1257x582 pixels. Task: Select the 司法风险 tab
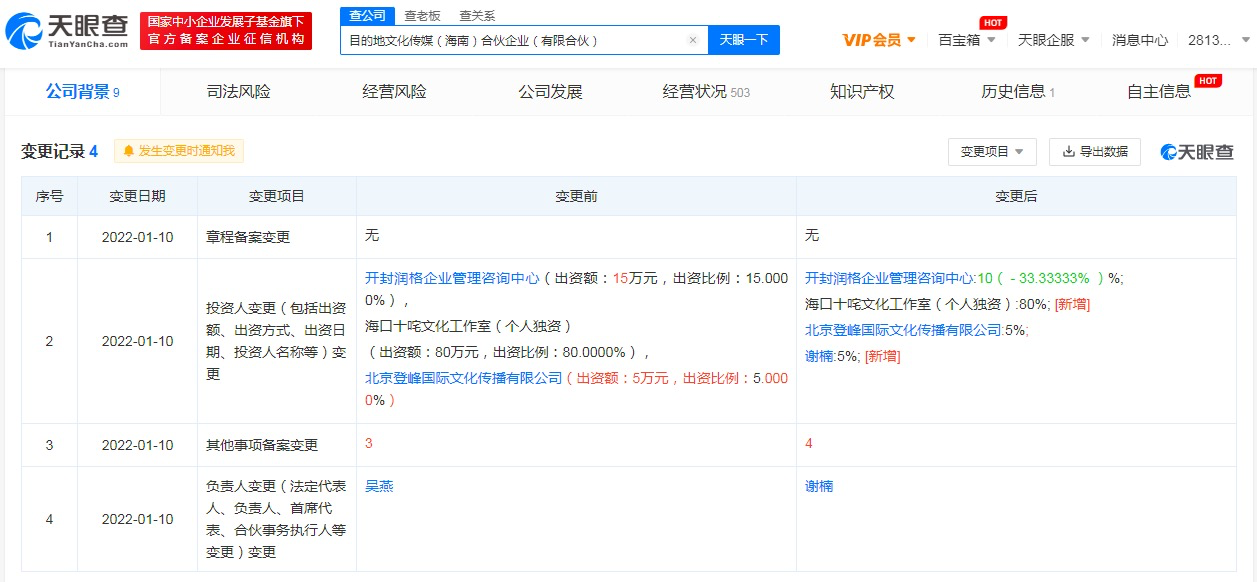coord(238,92)
